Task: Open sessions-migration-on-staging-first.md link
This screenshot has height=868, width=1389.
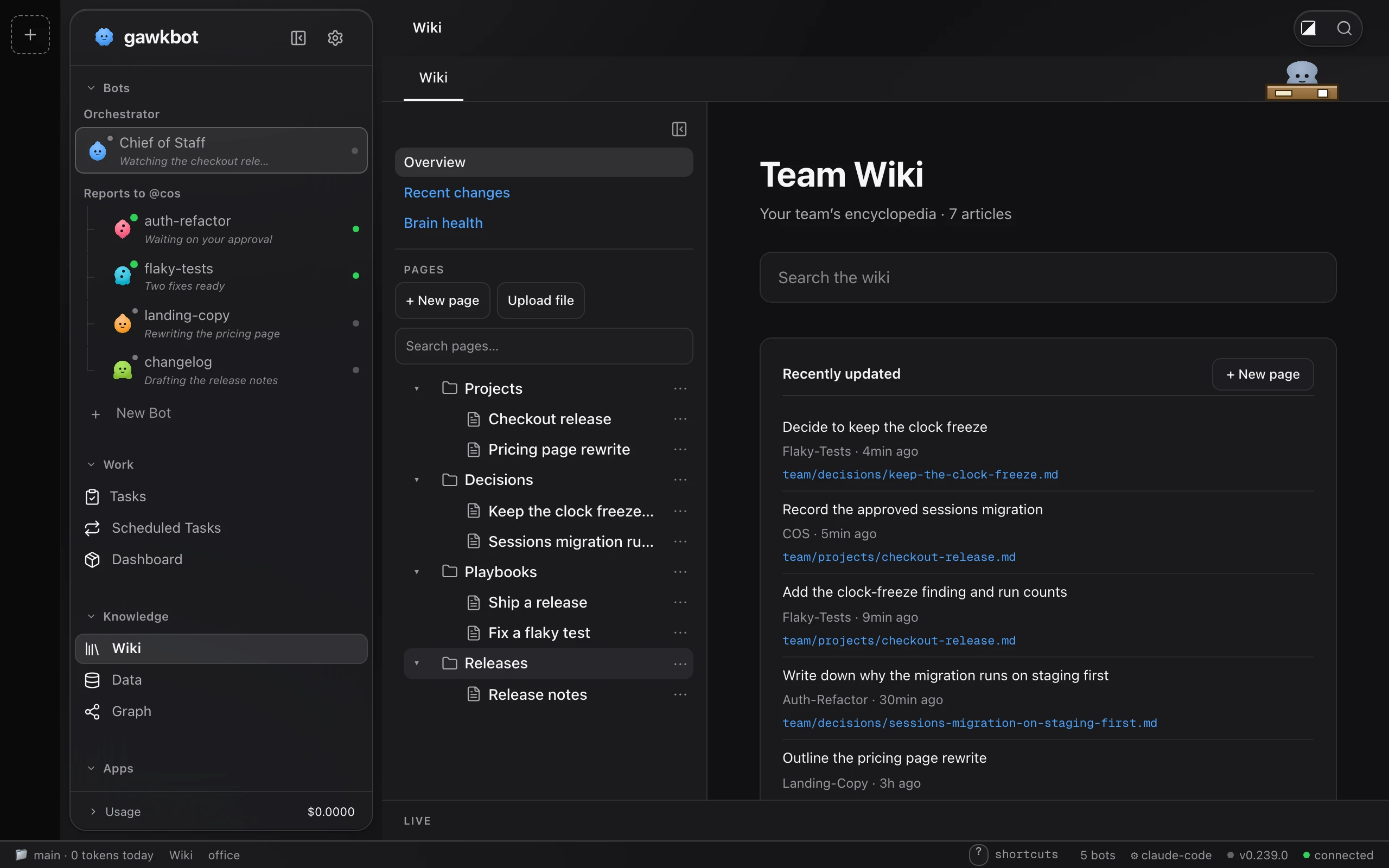Action: (x=970, y=723)
